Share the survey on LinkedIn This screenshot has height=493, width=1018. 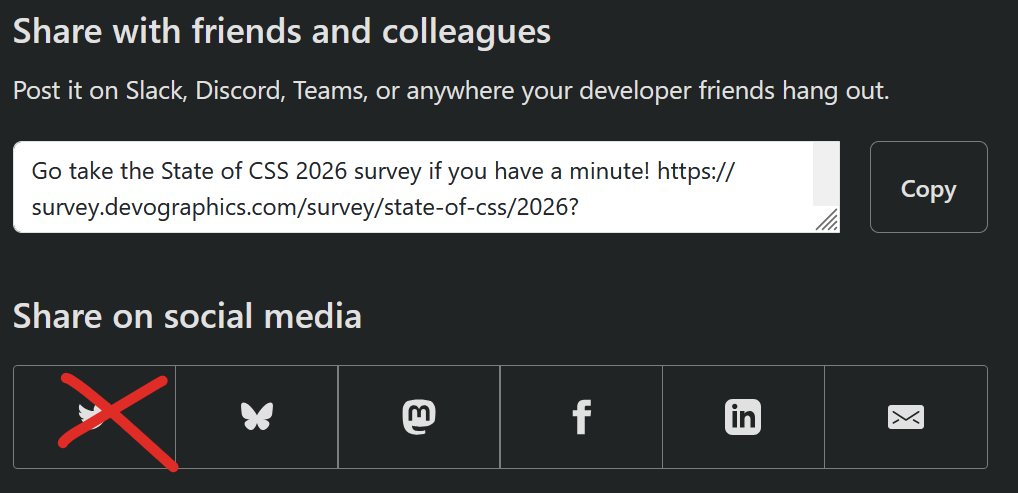[x=743, y=416]
